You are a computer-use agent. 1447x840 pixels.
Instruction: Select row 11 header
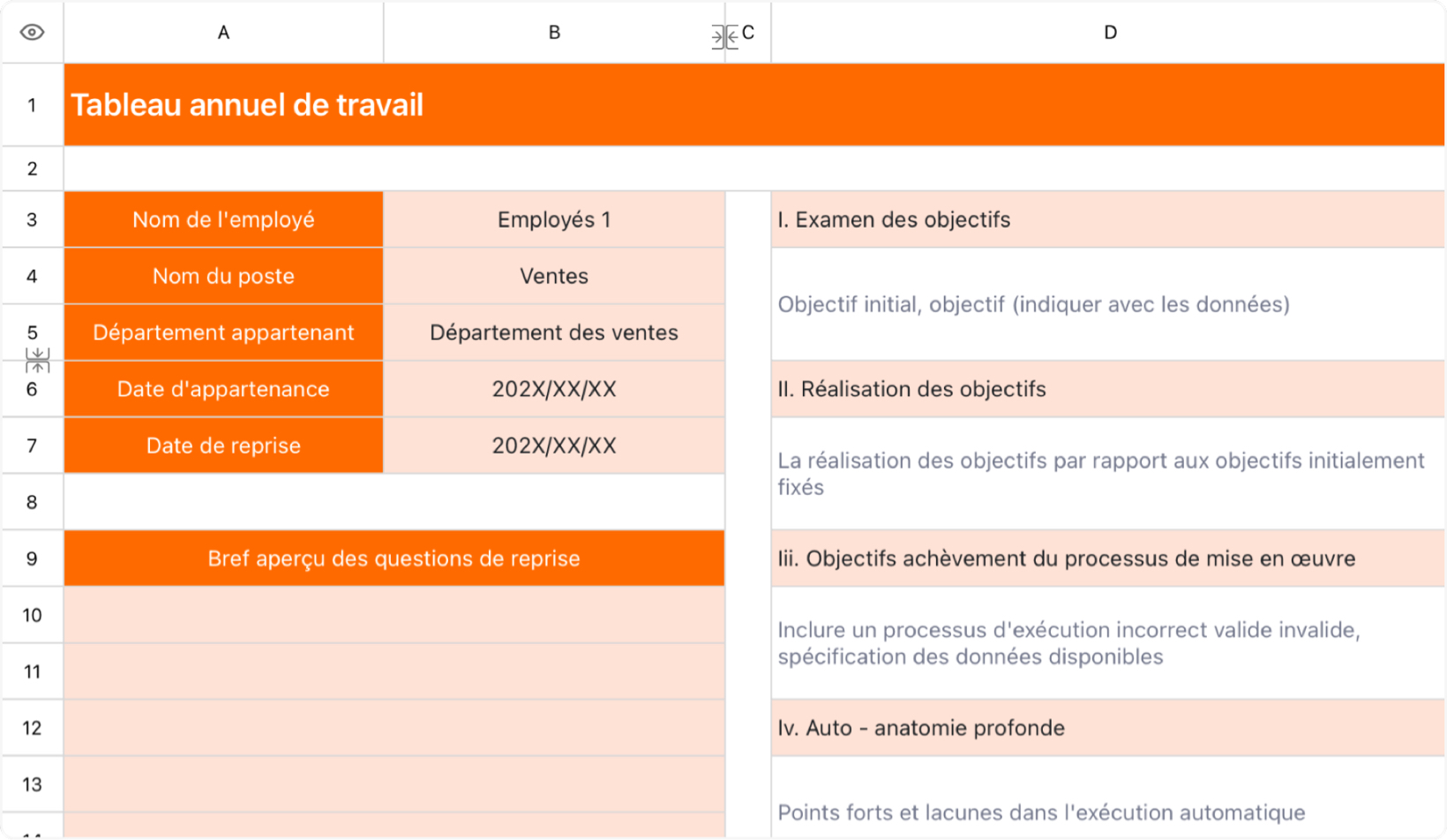pyautogui.click(x=32, y=671)
